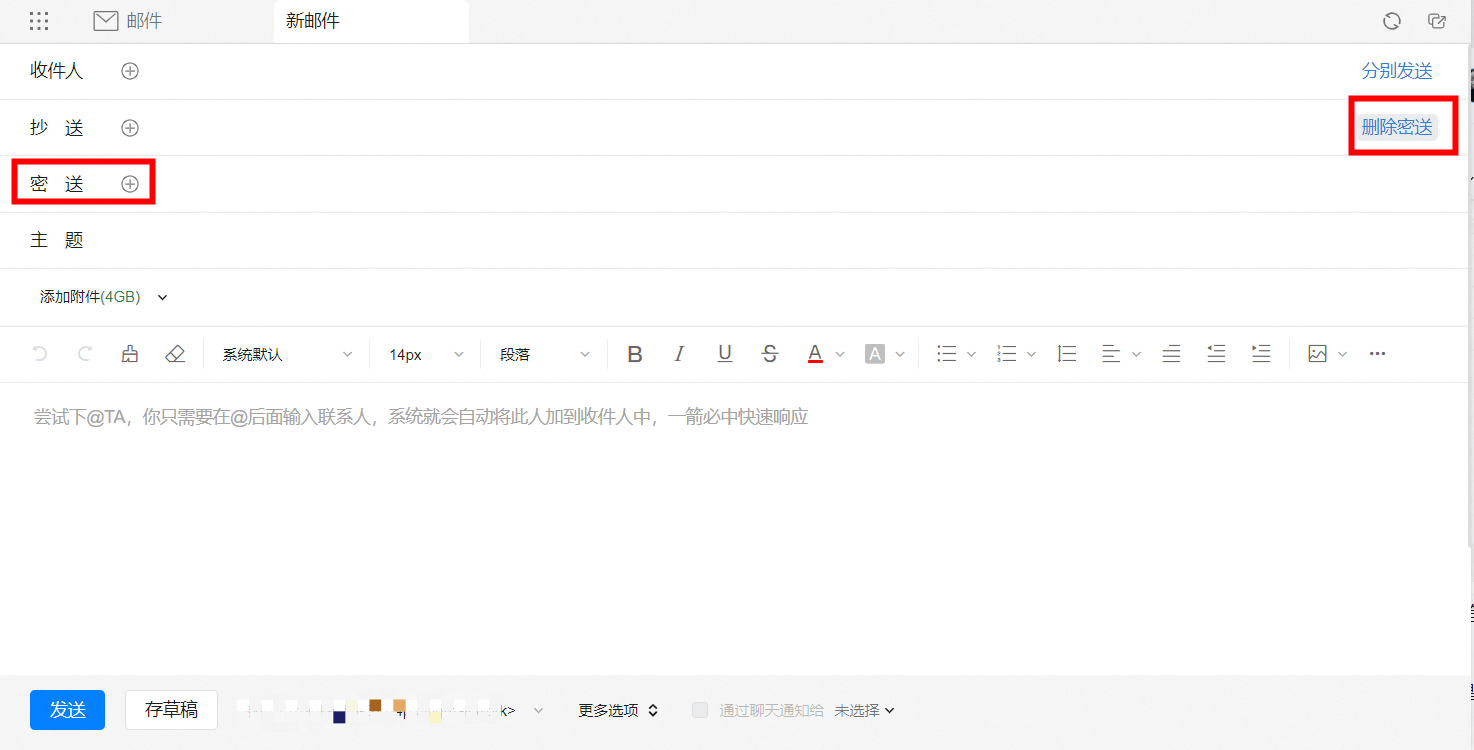Click 删除密送 link
The image size is (1474, 750).
point(1397,127)
